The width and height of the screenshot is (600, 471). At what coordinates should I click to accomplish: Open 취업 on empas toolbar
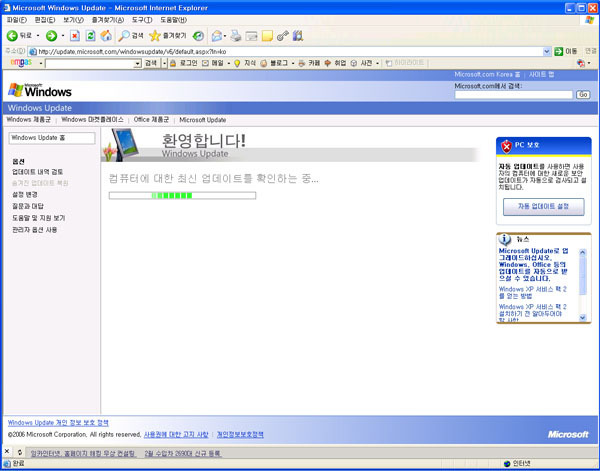(335, 63)
